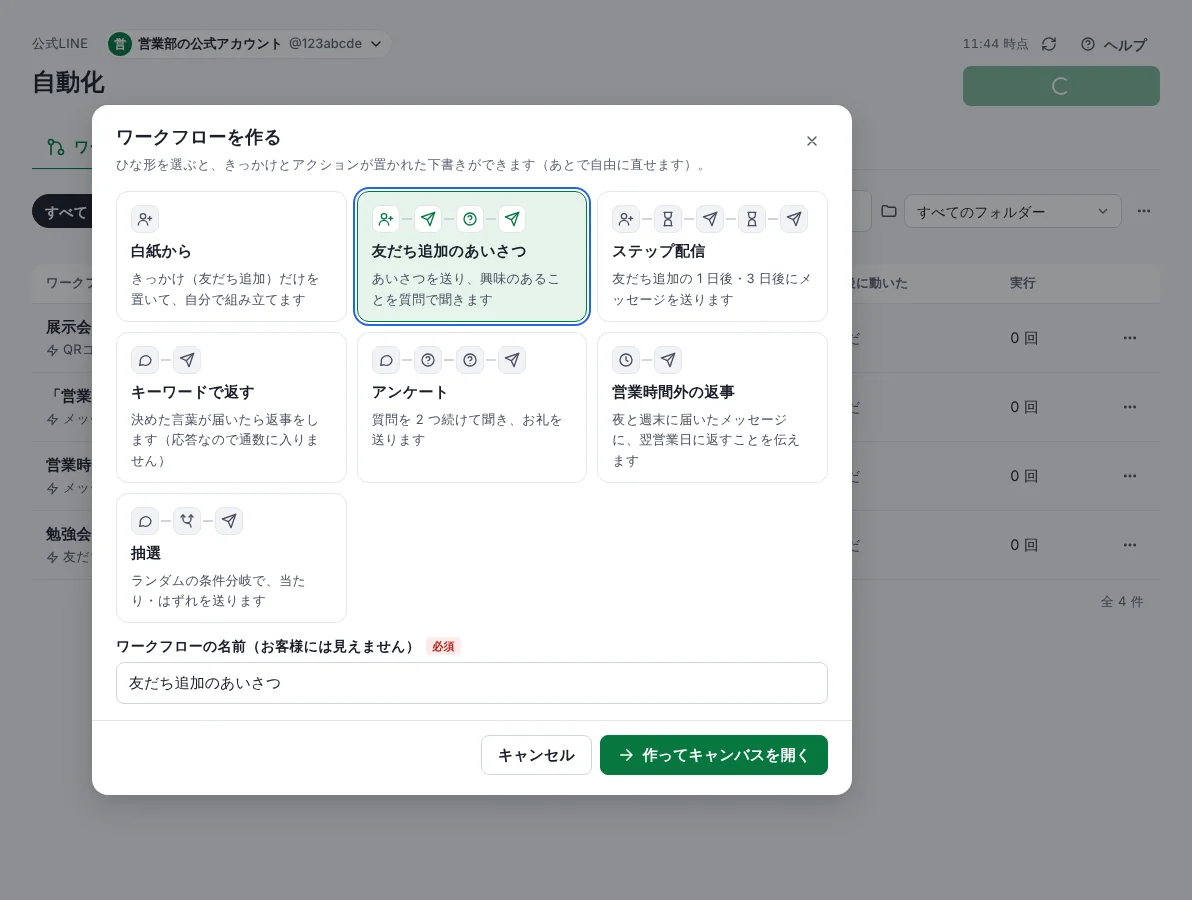Viewport: 1192px width, 900px height.
Task: Click the clock icon on 営業時間外の返事 card
Action: pyautogui.click(x=626, y=360)
